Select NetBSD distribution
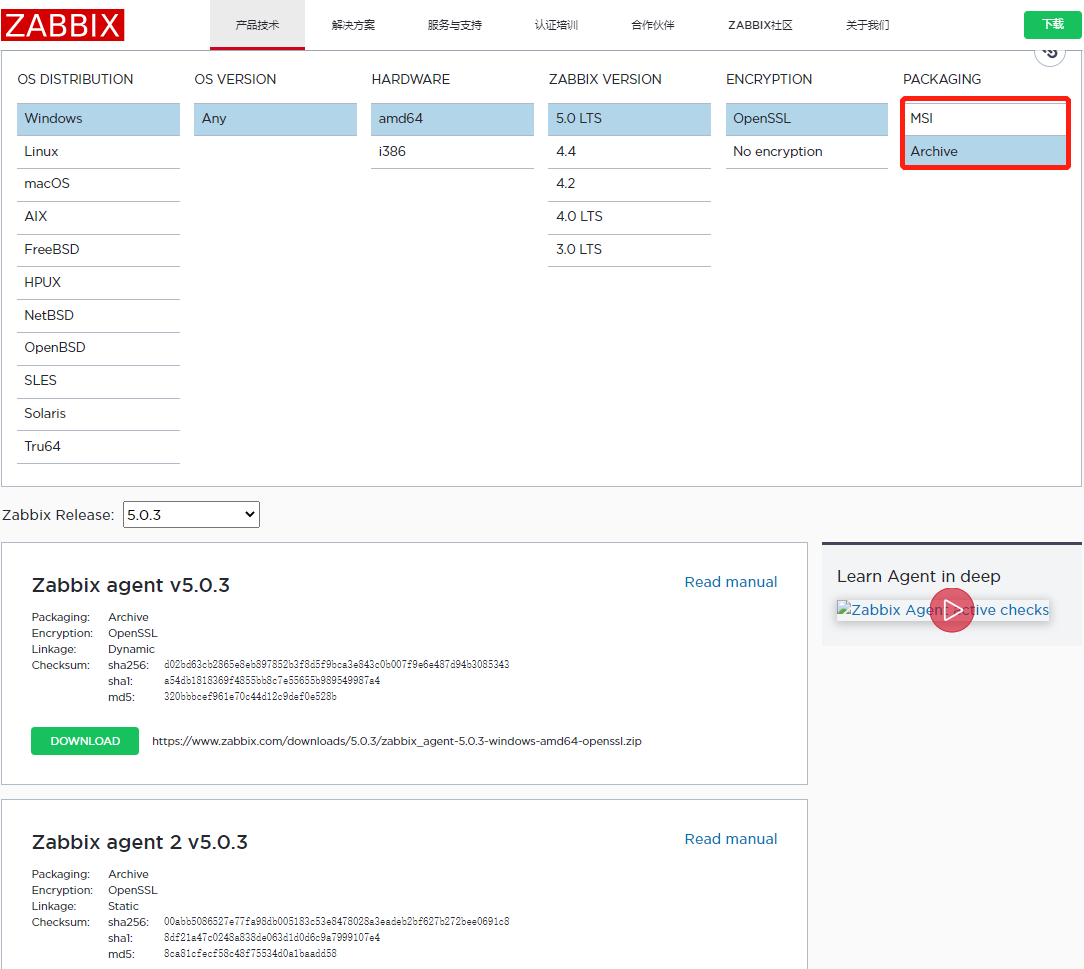The image size is (1084, 969). point(98,315)
